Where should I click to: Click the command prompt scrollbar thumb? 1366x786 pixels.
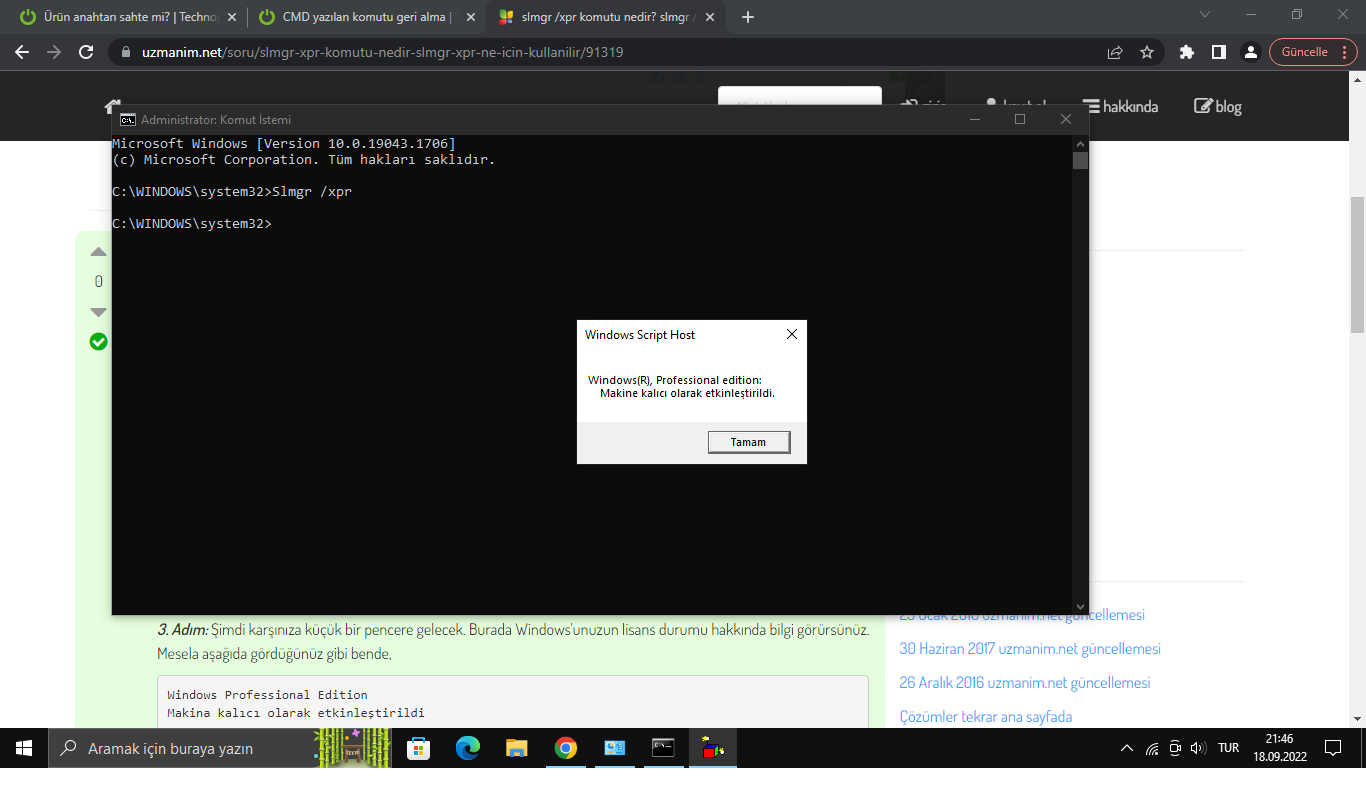click(x=1080, y=161)
